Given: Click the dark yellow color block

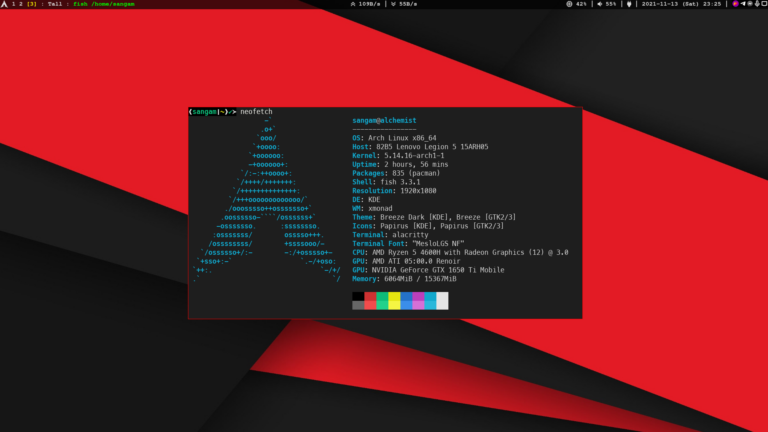Looking at the screenshot, I should coord(394,296).
